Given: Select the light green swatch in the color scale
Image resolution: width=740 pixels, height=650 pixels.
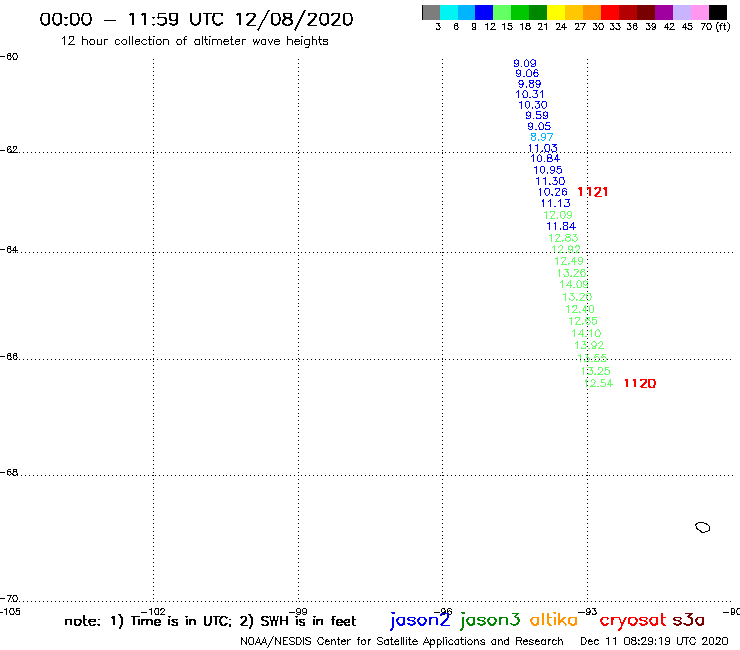Looking at the screenshot, I should click(x=502, y=12).
